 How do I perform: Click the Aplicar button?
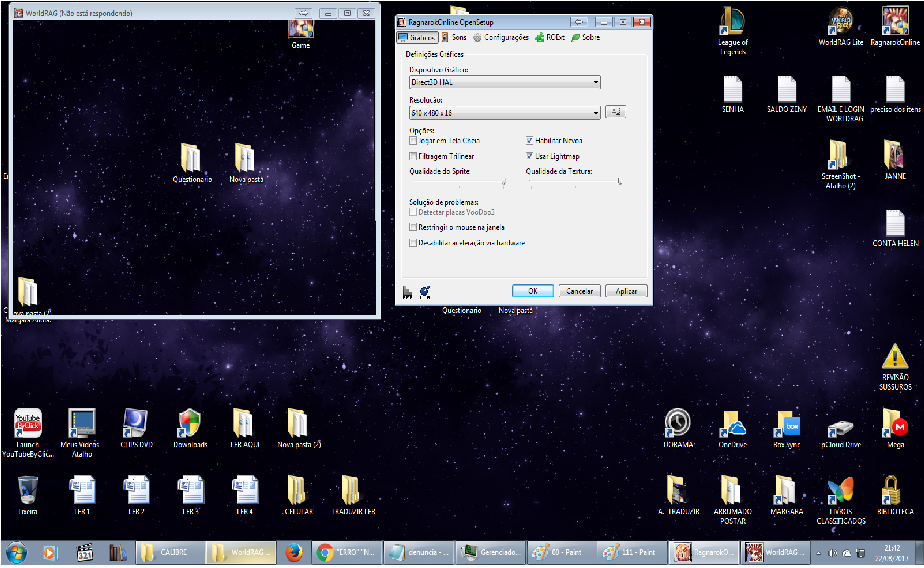[626, 291]
